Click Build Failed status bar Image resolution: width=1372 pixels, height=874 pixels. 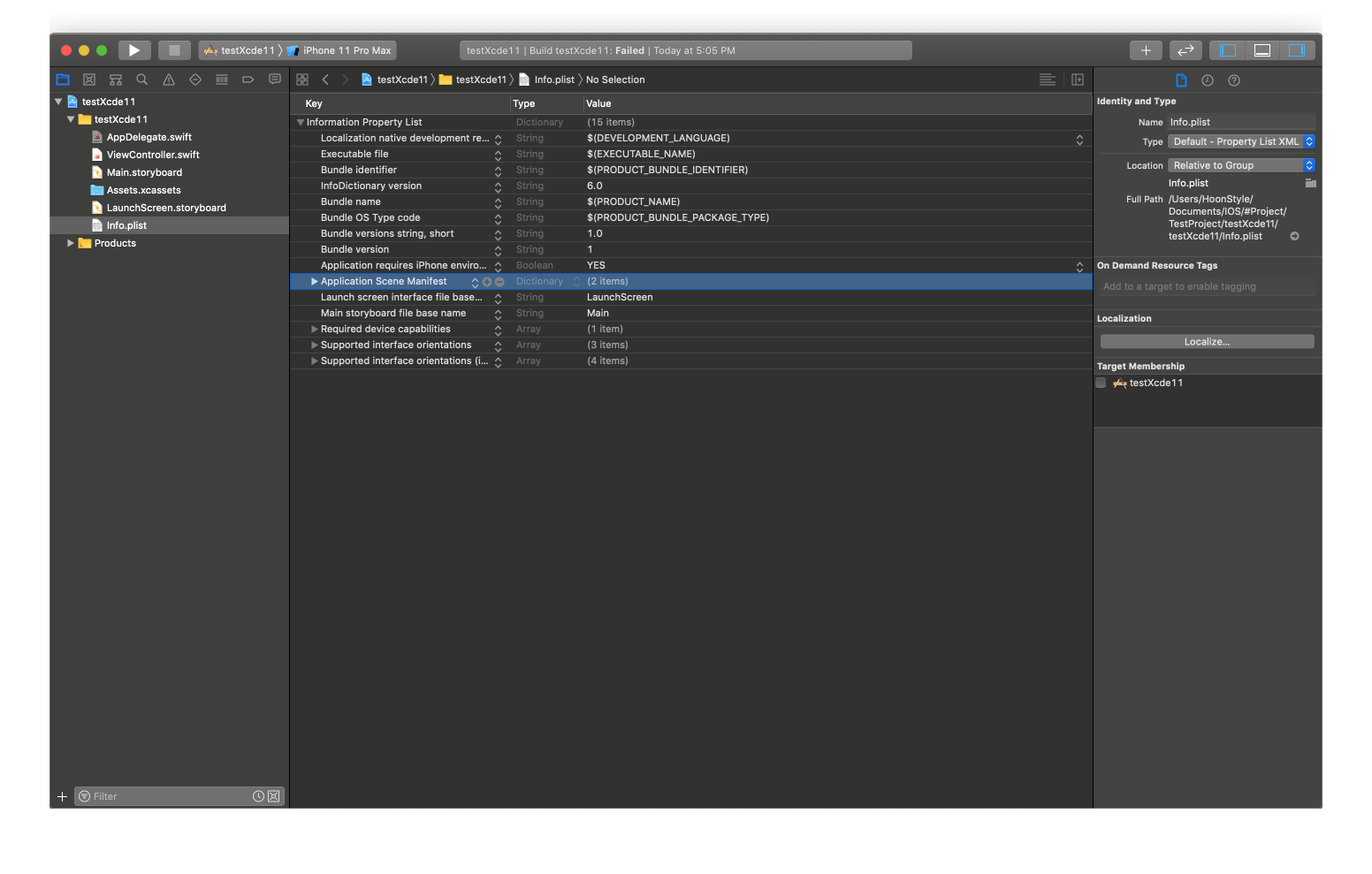[x=686, y=50]
